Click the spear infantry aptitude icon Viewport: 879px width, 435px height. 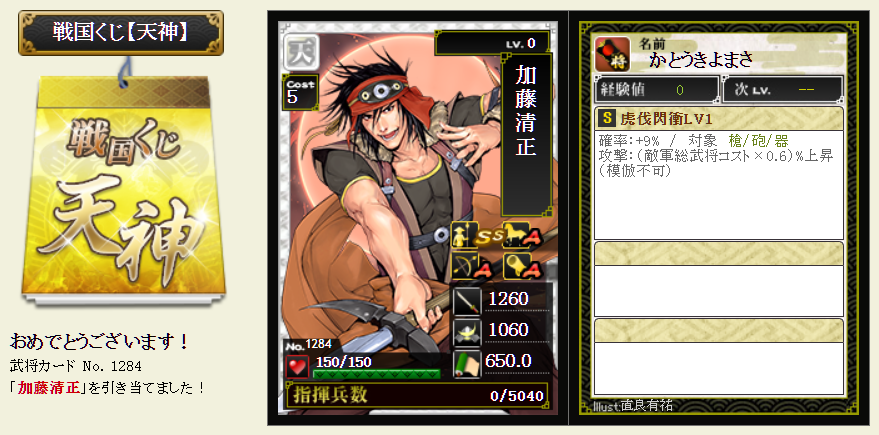465,235
